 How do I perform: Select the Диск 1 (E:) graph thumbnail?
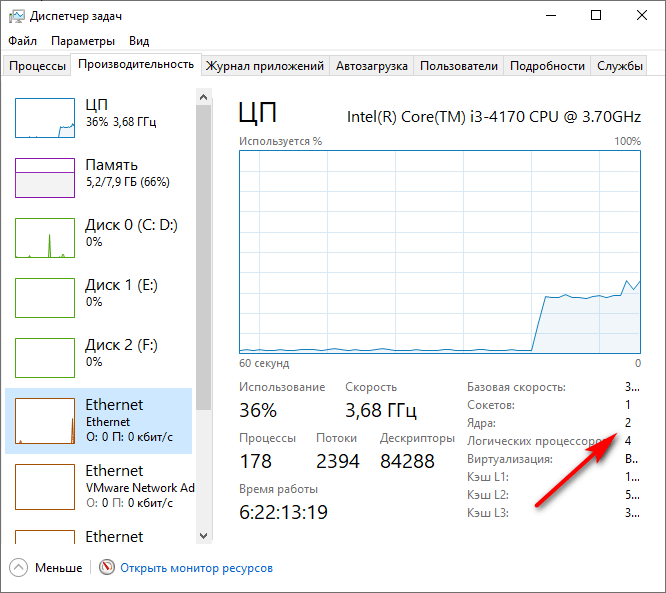(45, 298)
